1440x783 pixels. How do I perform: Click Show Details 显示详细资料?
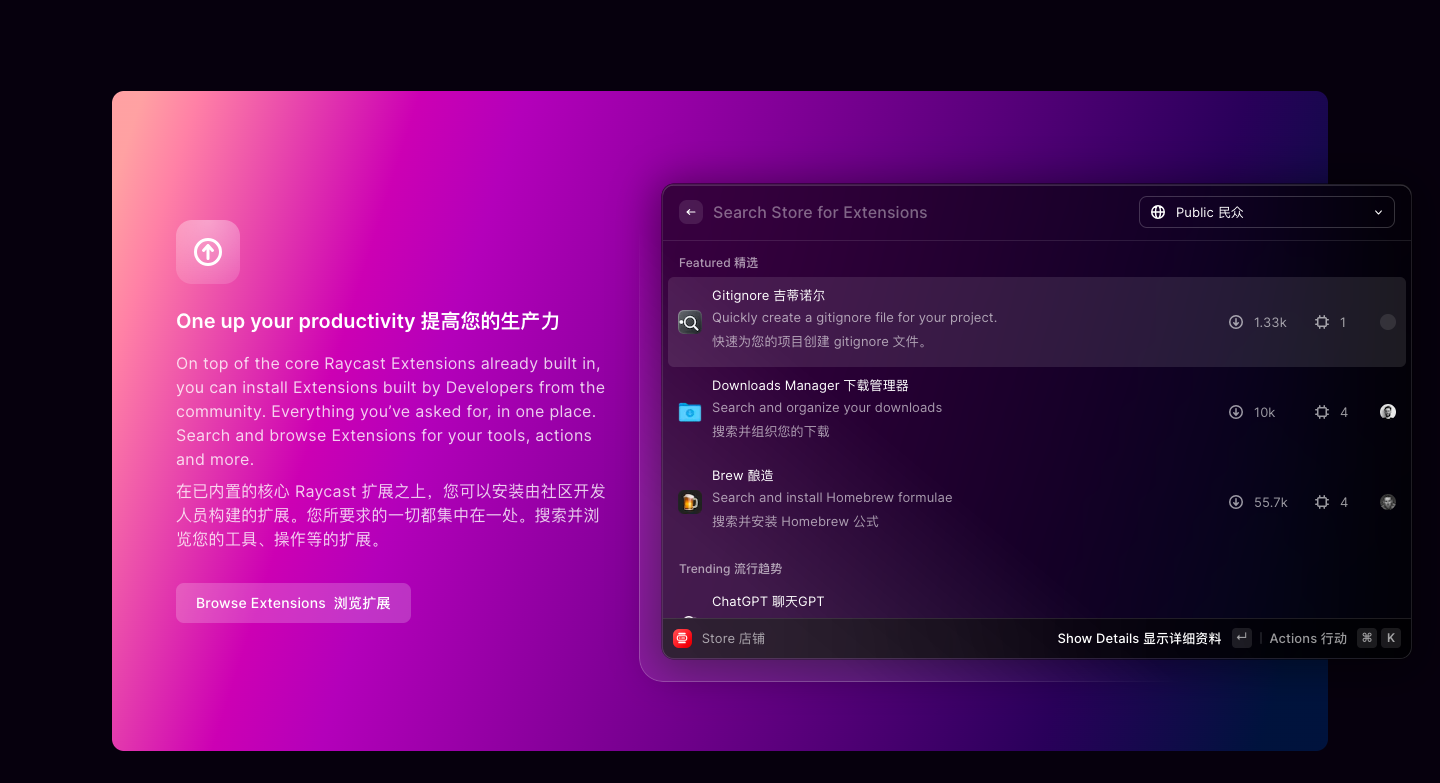(1139, 637)
